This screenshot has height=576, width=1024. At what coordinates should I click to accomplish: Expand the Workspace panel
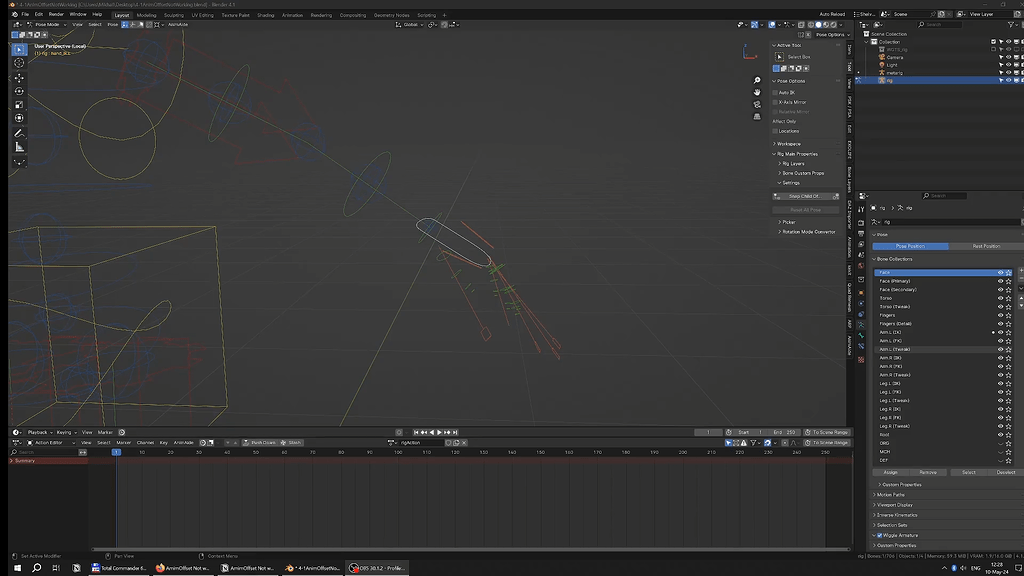788,144
